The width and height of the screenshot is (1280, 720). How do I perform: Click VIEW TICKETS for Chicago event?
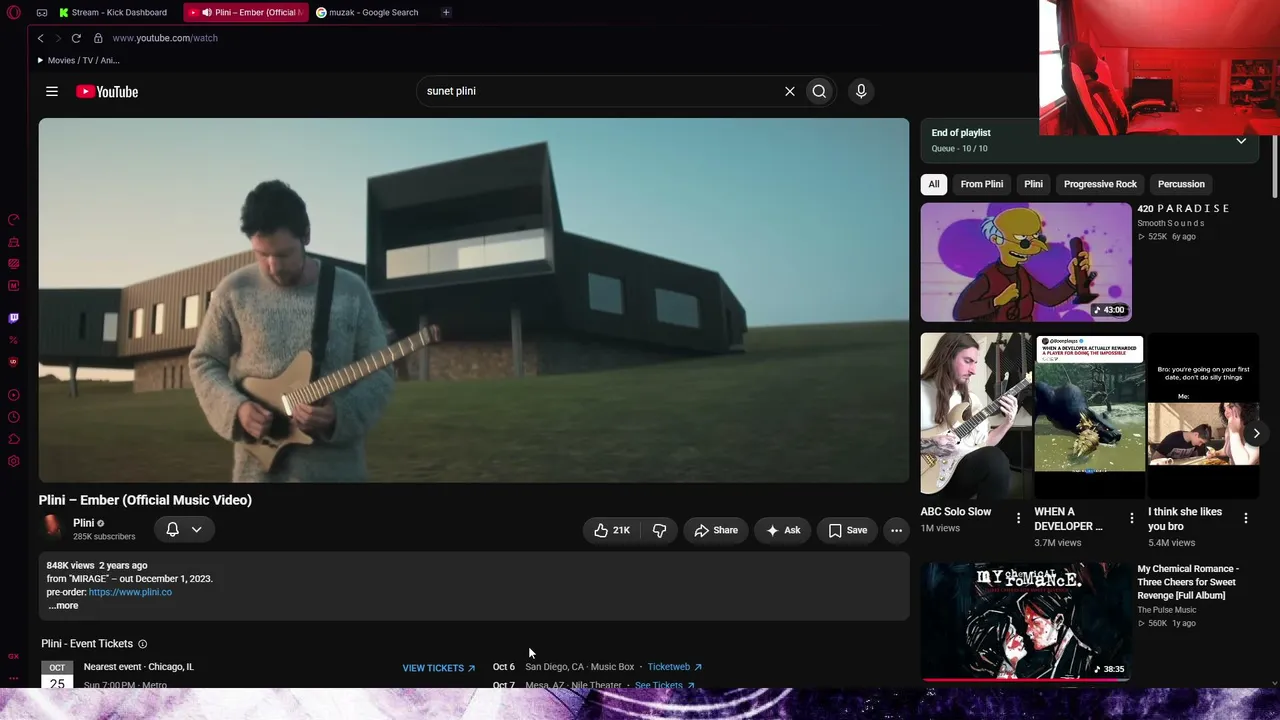[439, 668]
